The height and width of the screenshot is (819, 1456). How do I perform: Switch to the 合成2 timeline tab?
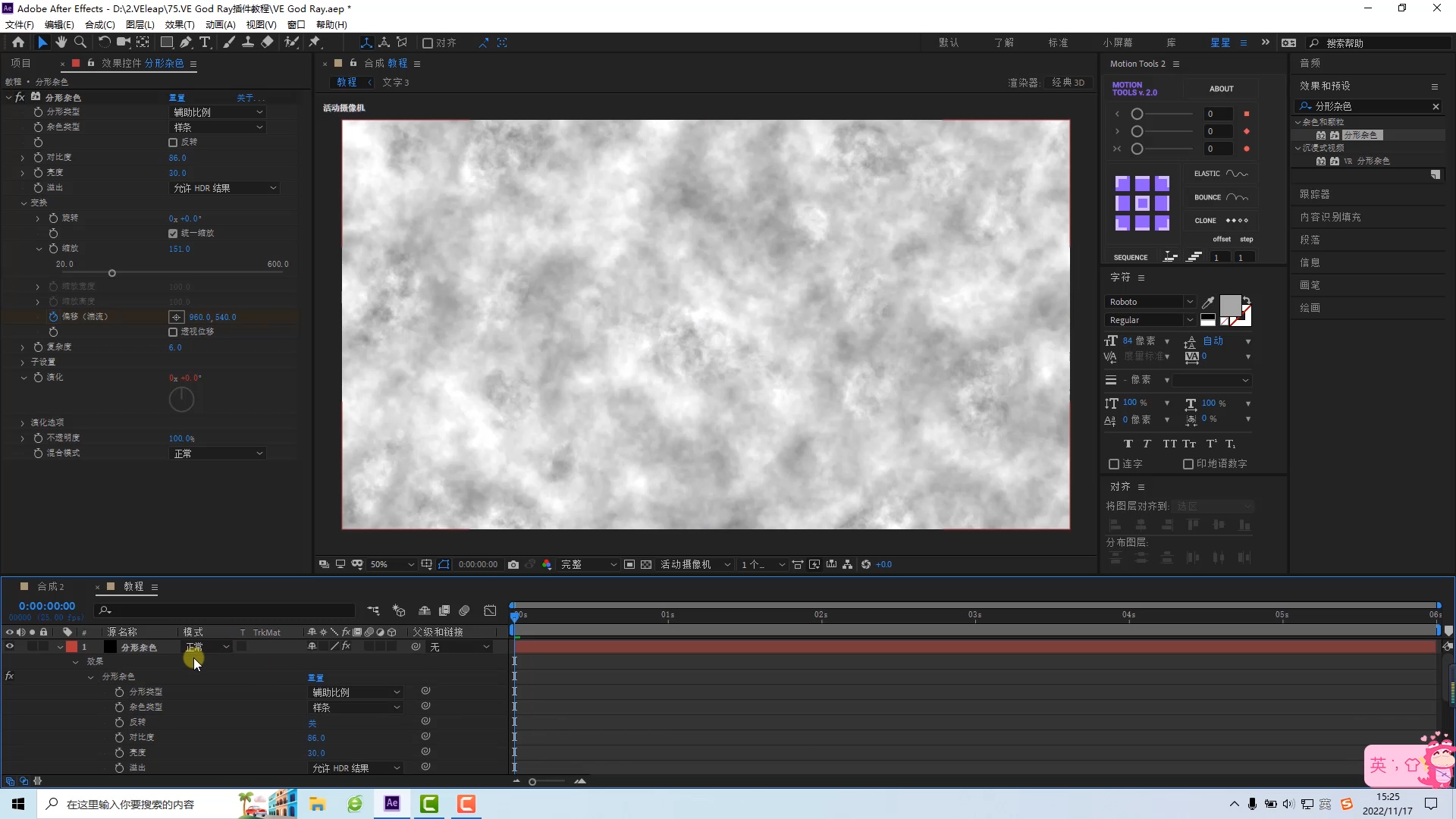pyautogui.click(x=51, y=587)
